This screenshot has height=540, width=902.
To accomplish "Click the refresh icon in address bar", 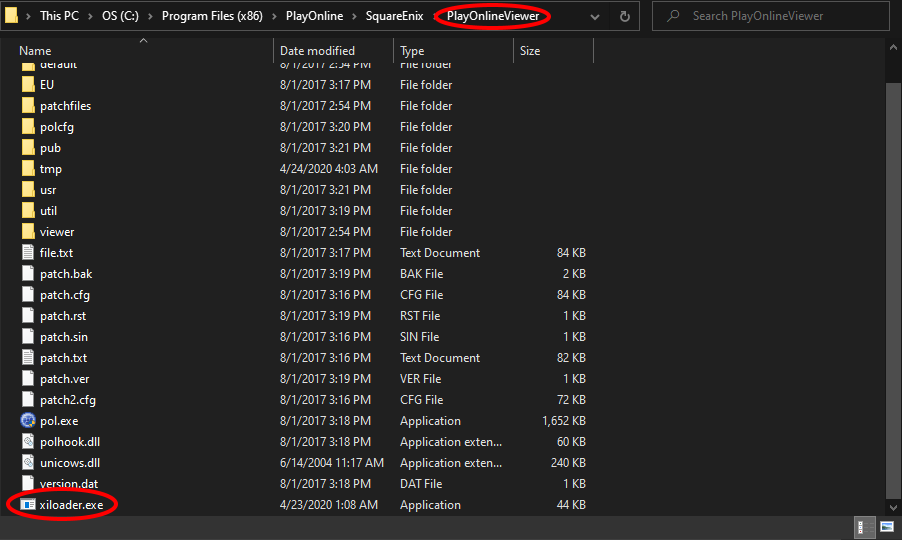I will (625, 17).
